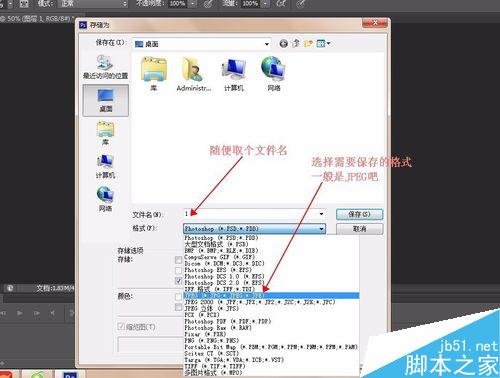Choose TIFF format in the list

[271, 366]
